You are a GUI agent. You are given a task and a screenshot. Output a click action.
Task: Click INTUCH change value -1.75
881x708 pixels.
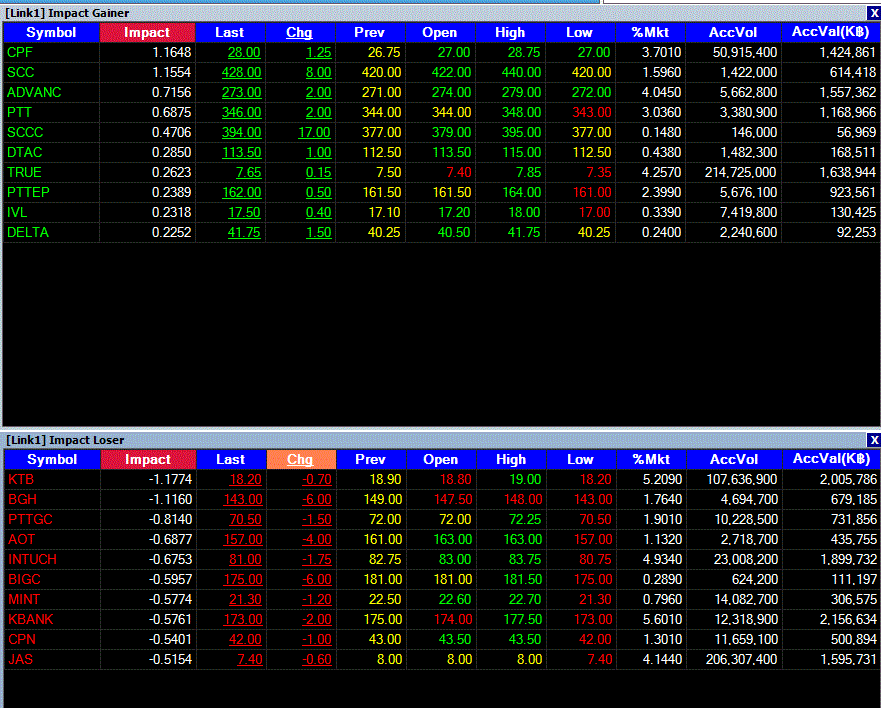point(317,560)
